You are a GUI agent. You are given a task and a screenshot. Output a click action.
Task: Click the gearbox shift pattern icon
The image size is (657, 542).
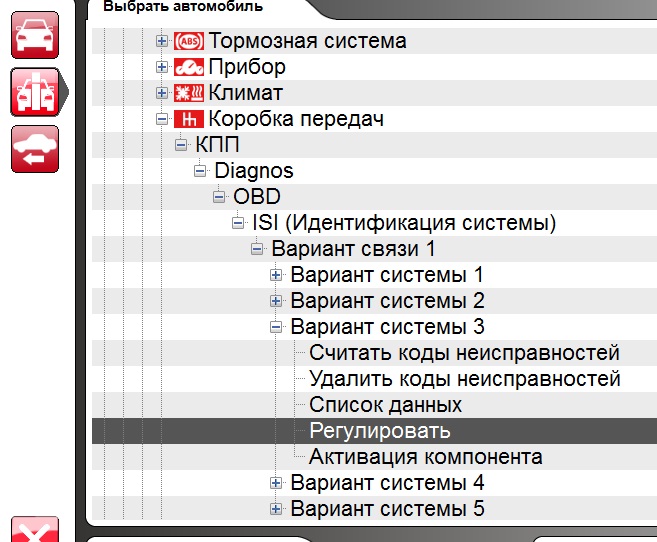click(x=189, y=119)
